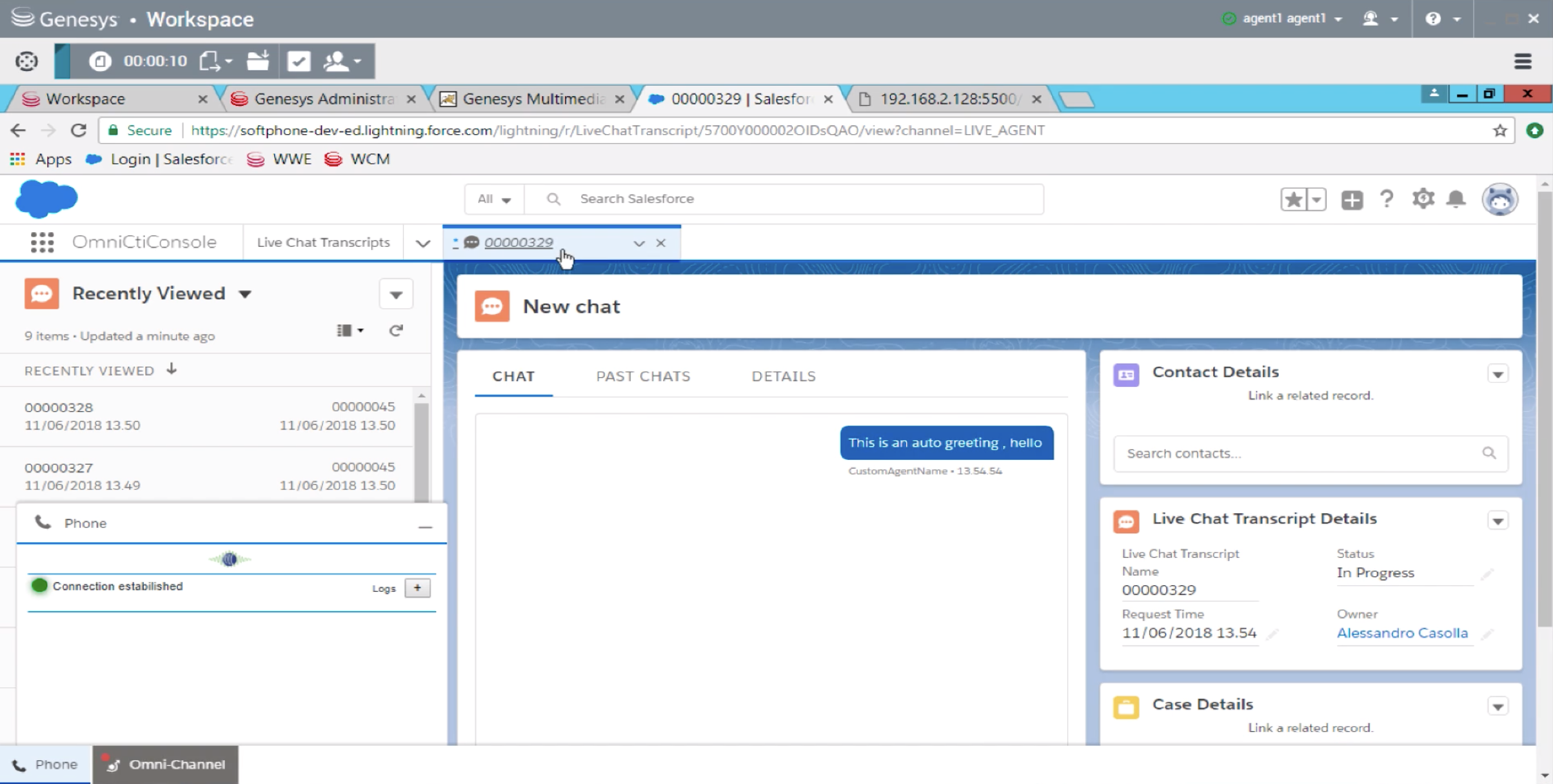1553x784 pixels.
Task: Open the DETAILS tab of the chat
Action: [784, 376]
